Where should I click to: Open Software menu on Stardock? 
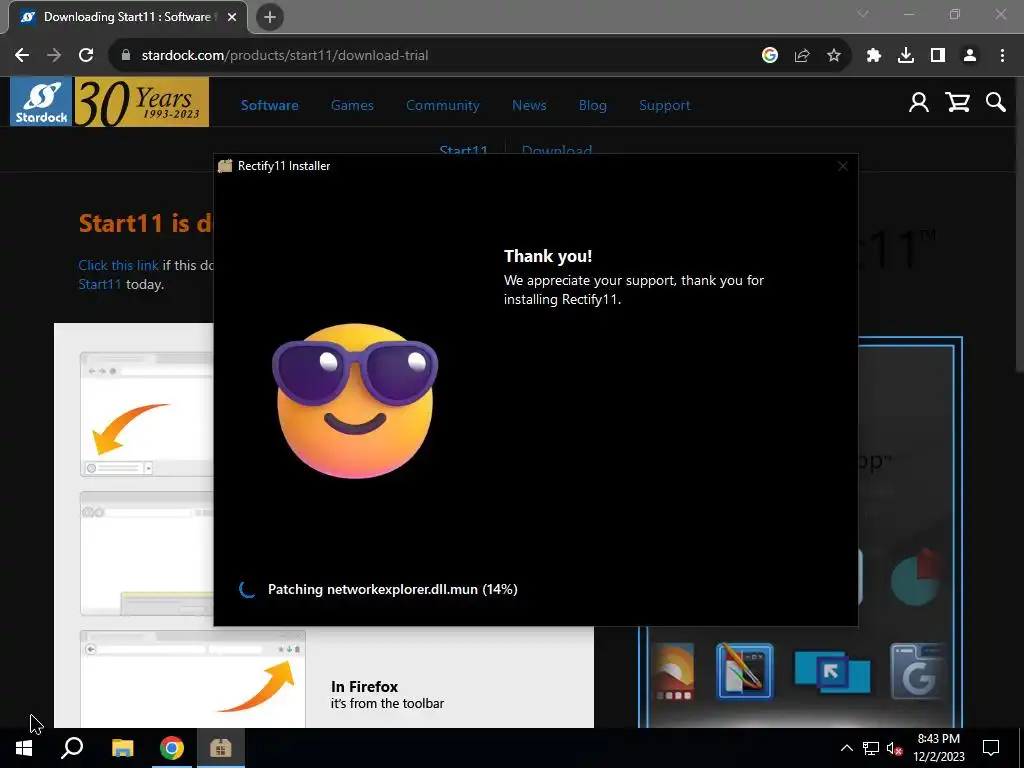click(269, 105)
